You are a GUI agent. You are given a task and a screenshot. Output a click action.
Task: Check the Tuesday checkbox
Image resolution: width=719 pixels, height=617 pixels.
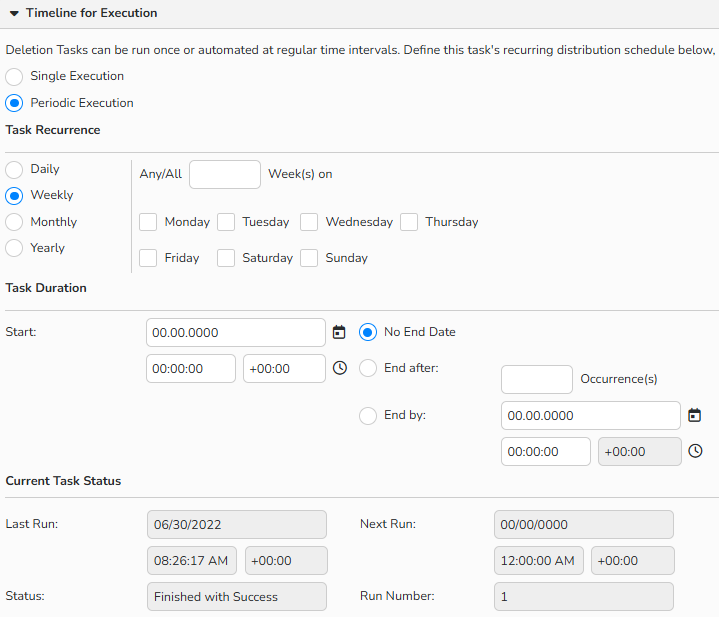tap(226, 222)
